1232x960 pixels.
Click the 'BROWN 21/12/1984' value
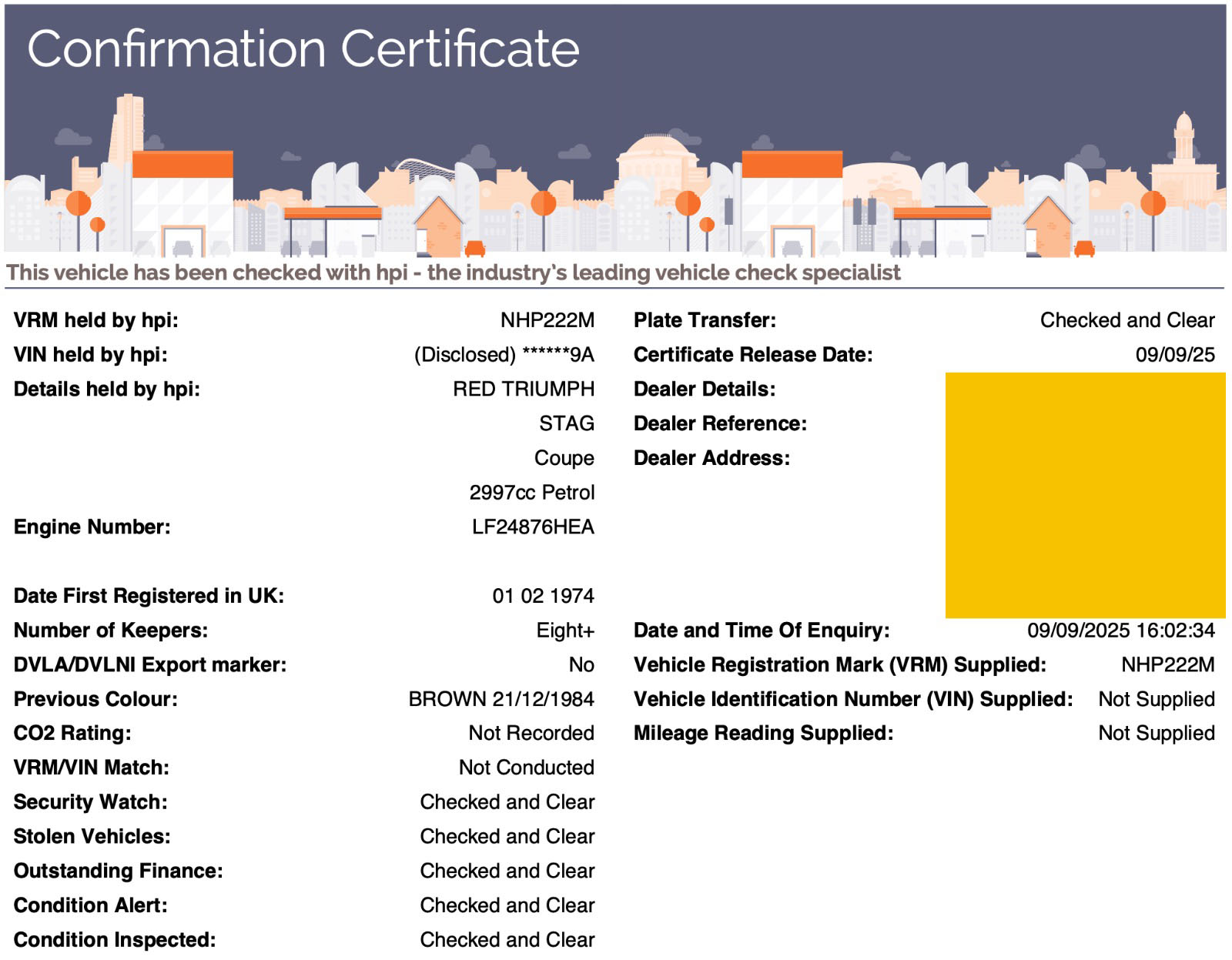501,699
